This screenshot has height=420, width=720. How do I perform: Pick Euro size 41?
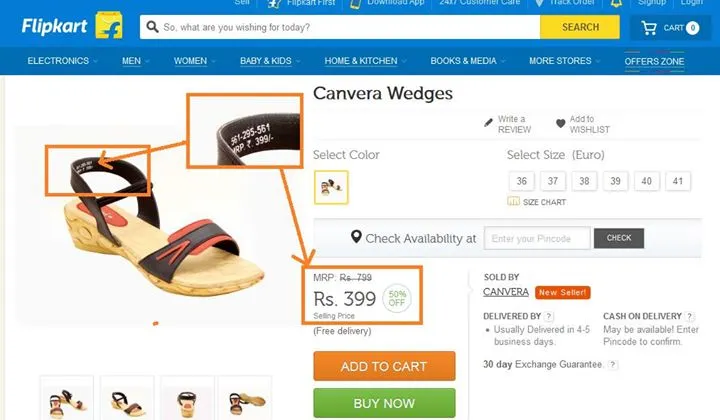[679, 181]
